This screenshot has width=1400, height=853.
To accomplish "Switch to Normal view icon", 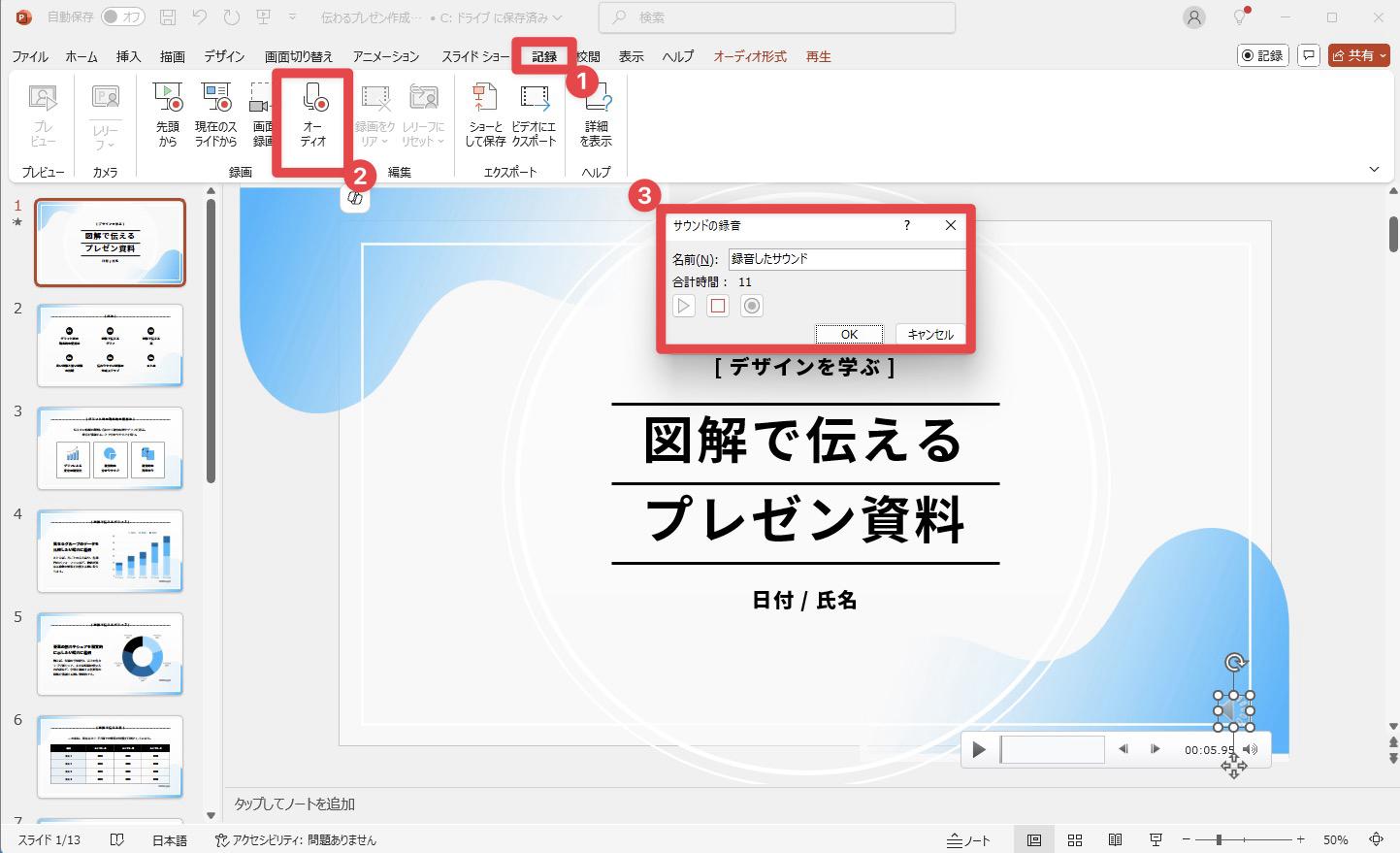I will tap(1034, 840).
